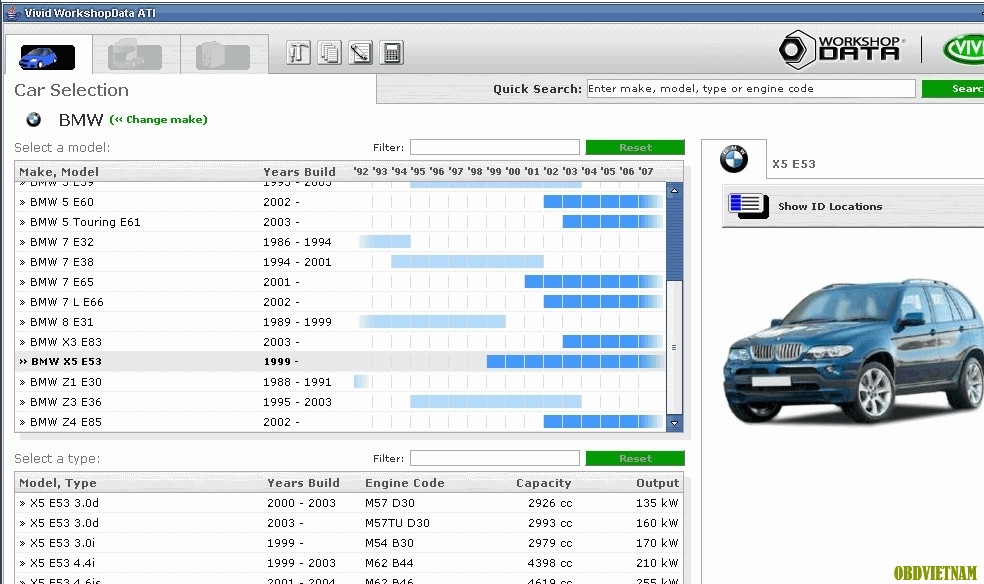The image size is (984, 584).
Task: Select BMW 8 E31 model
Action: pos(340,322)
